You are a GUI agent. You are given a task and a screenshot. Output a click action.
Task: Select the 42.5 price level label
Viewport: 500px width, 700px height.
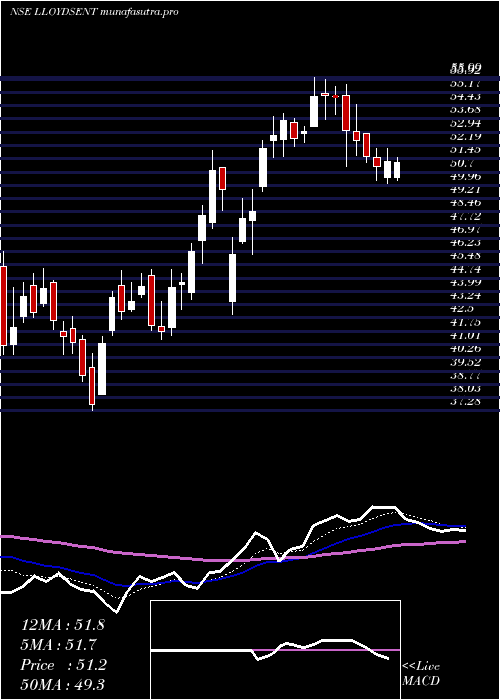tap(462, 309)
